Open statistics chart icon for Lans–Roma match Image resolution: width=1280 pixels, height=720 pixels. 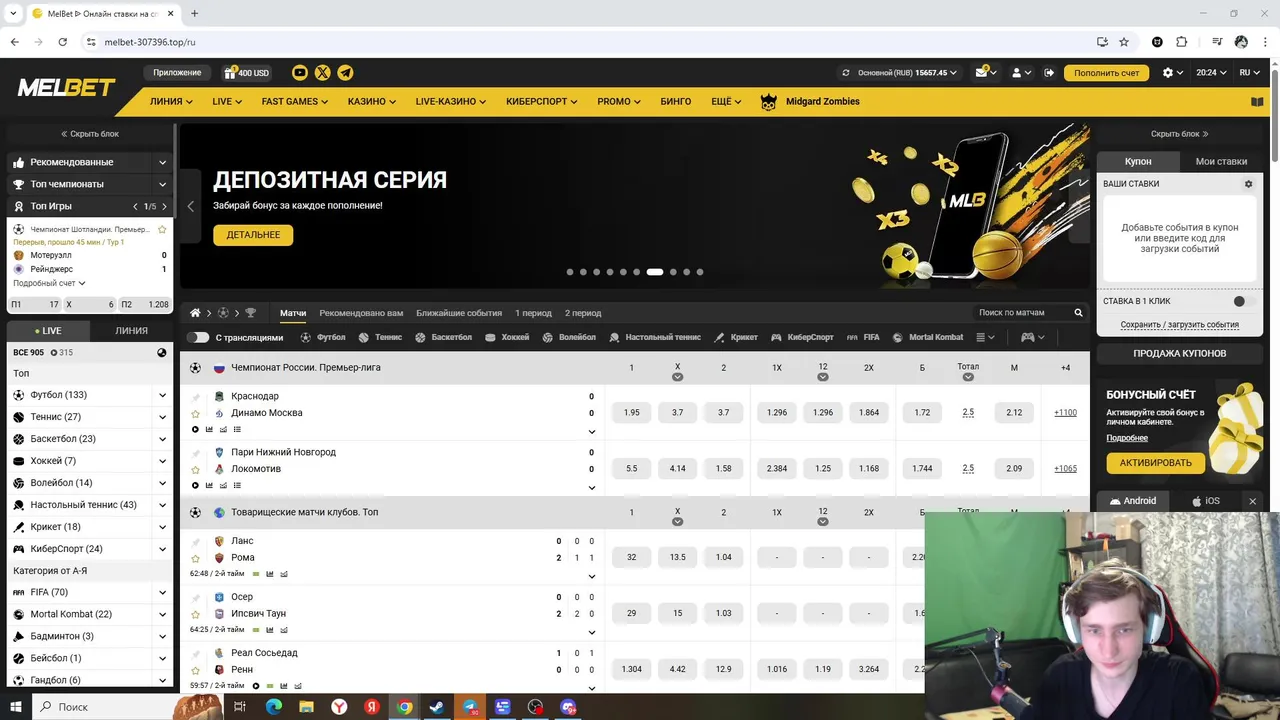270,574
